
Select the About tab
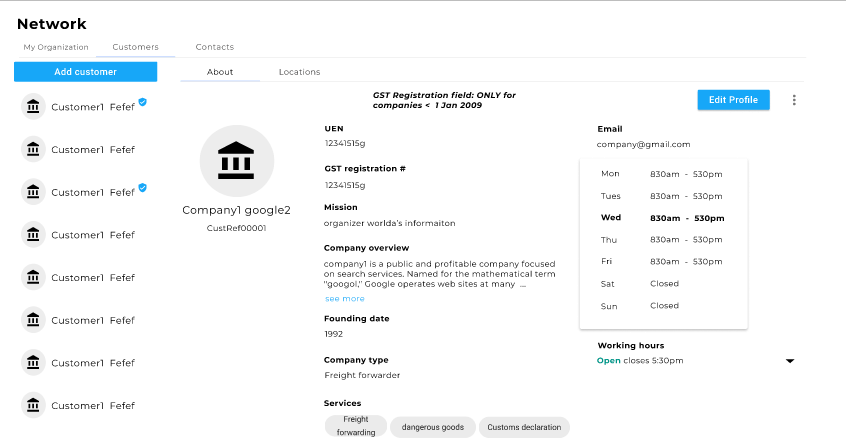click(x=220, y=72)
